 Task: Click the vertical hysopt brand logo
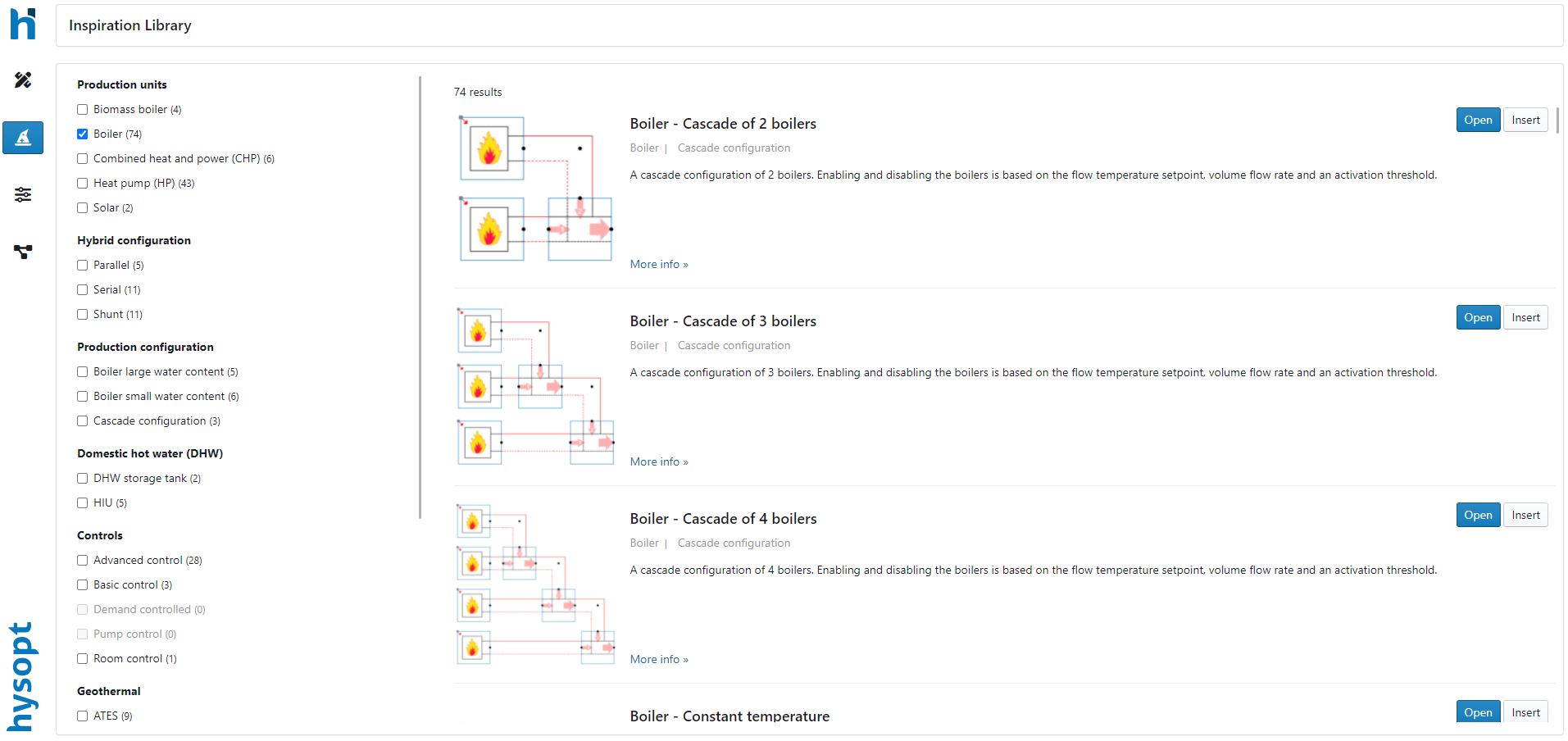(21, 675)
